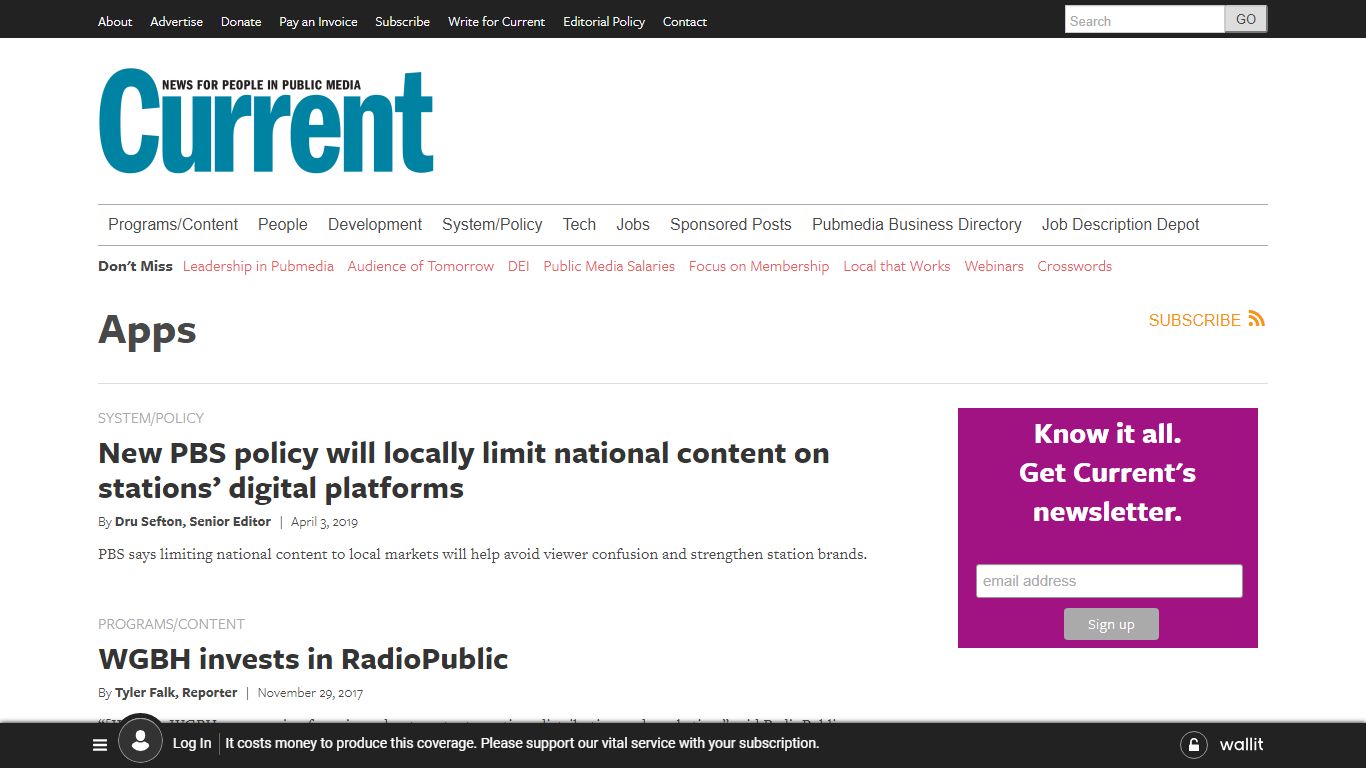Click the newsletter email address field
The image size is (1366, 768).
point(1109,581)
